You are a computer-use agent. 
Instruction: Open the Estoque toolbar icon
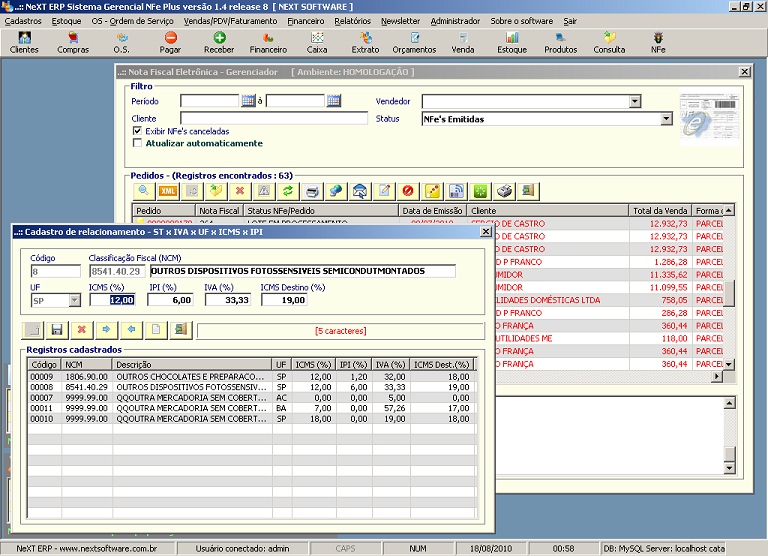pos(512,43)
